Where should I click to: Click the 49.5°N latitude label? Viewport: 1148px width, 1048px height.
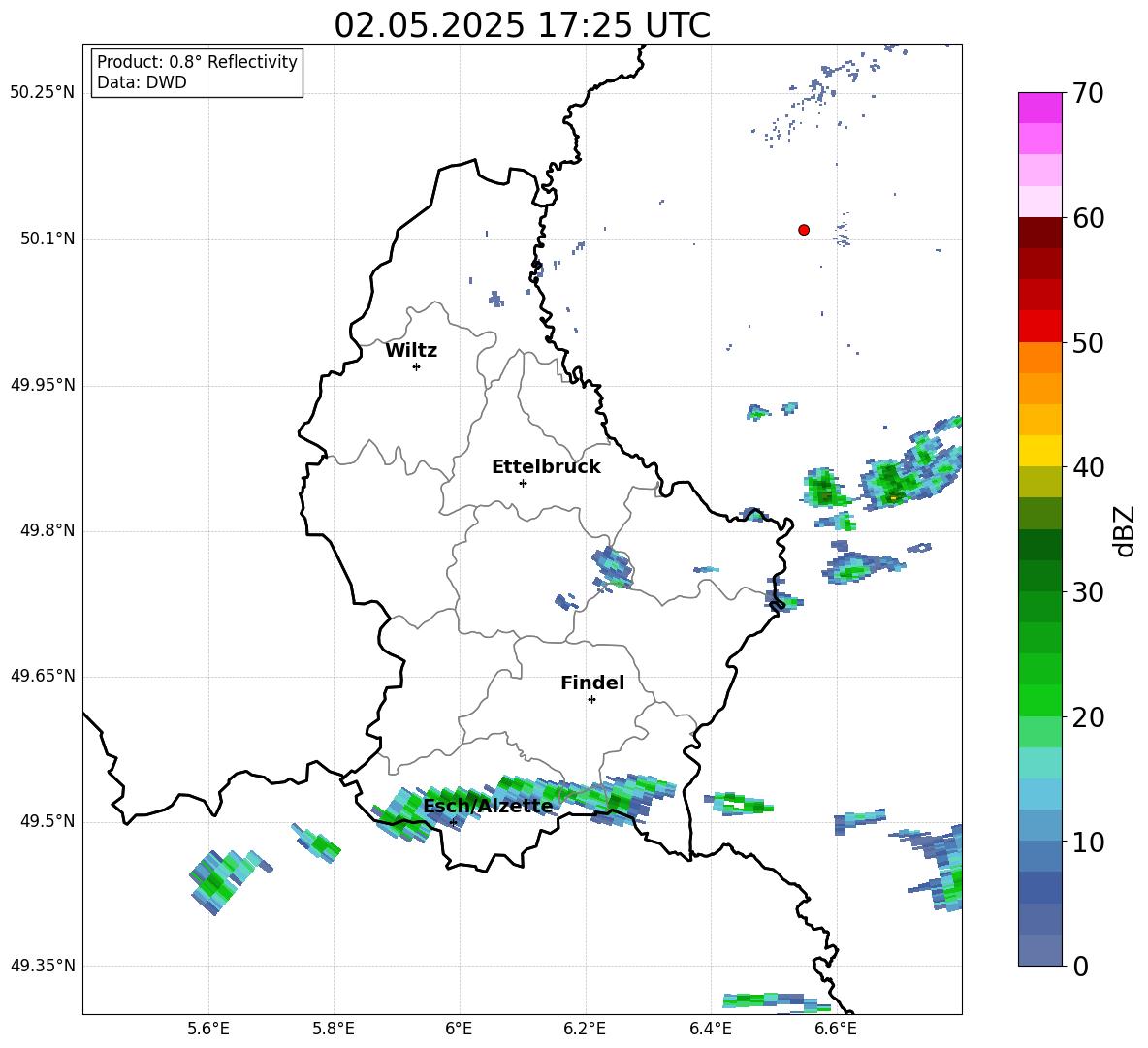click(x=48, y=821)
